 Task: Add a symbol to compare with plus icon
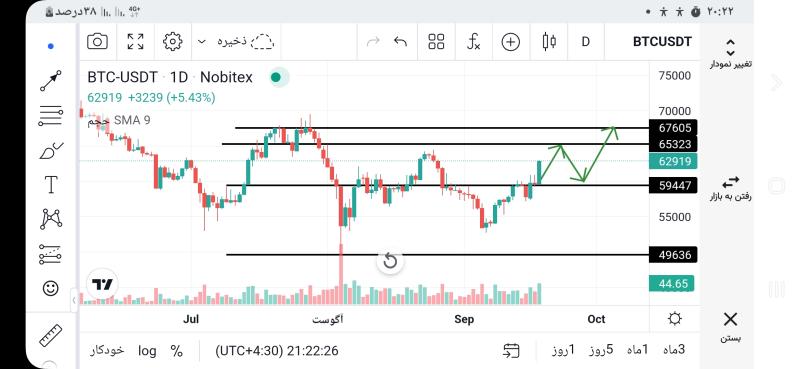[x=511, y=42]
